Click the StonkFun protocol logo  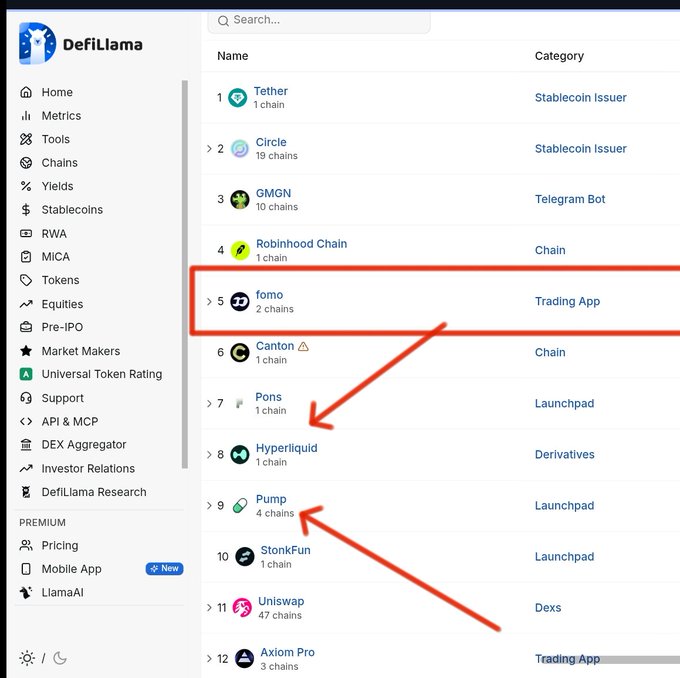point(245,557)
